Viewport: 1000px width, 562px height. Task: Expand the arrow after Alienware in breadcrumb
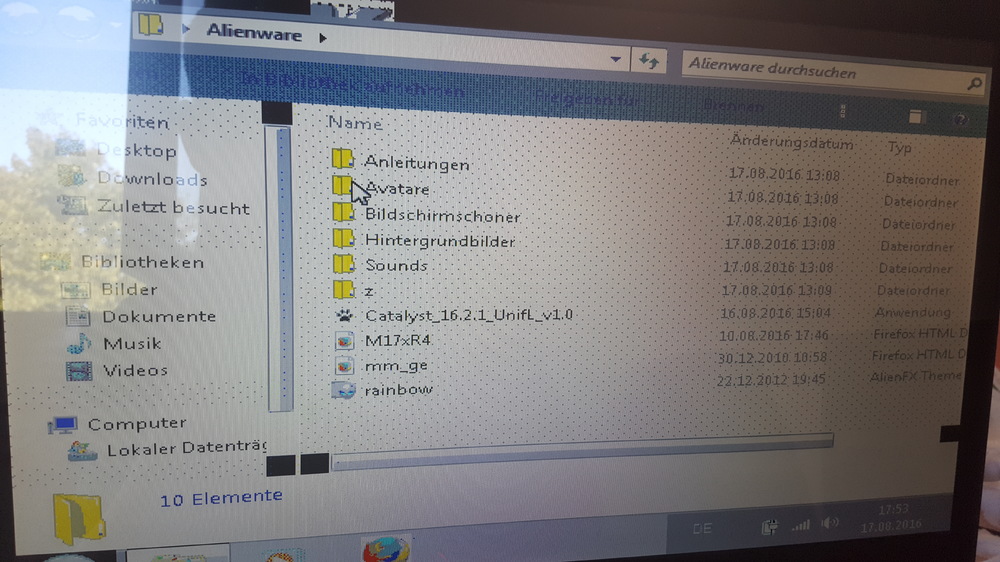(322, 38)
